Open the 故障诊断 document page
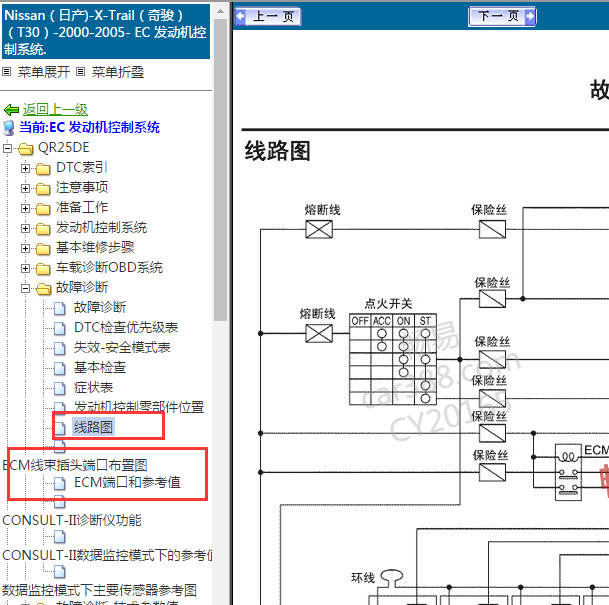 click(x=100, y=307)
